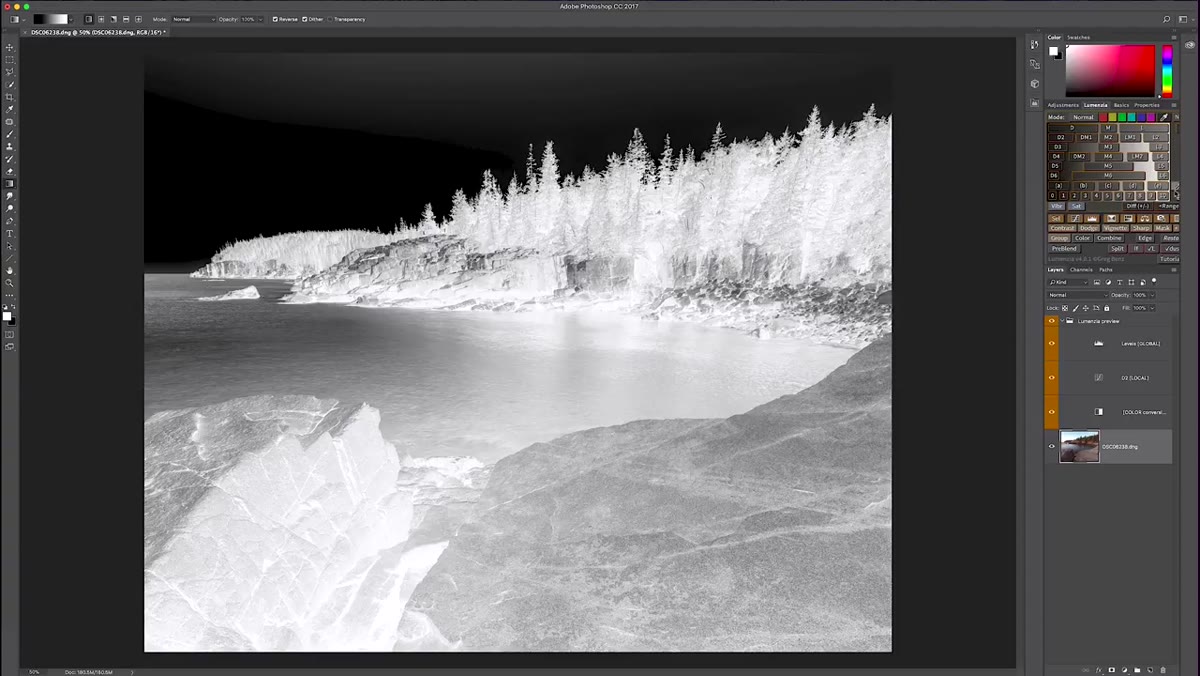Open the layer Kind filter dropdown
The height and width of the screenshot is (676, 1200).
[x=1068, y=282]
